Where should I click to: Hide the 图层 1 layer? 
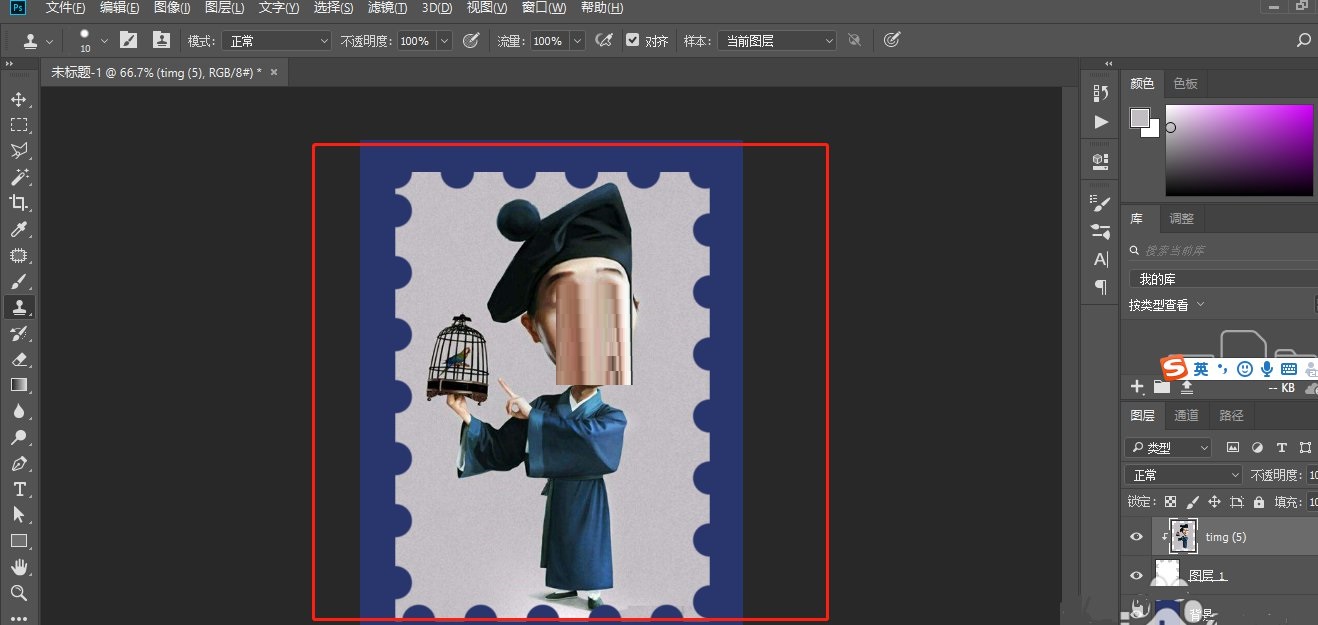1136,574
